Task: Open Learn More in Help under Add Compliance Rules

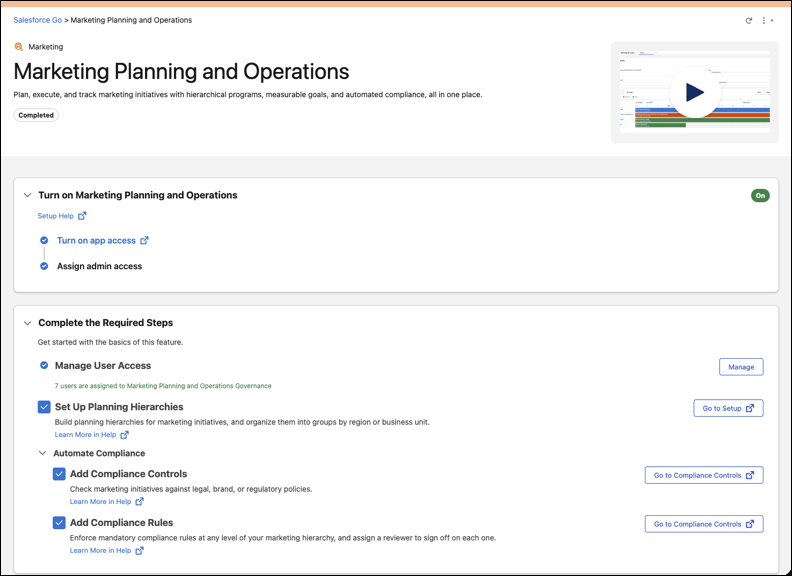Action: point(101,551)
